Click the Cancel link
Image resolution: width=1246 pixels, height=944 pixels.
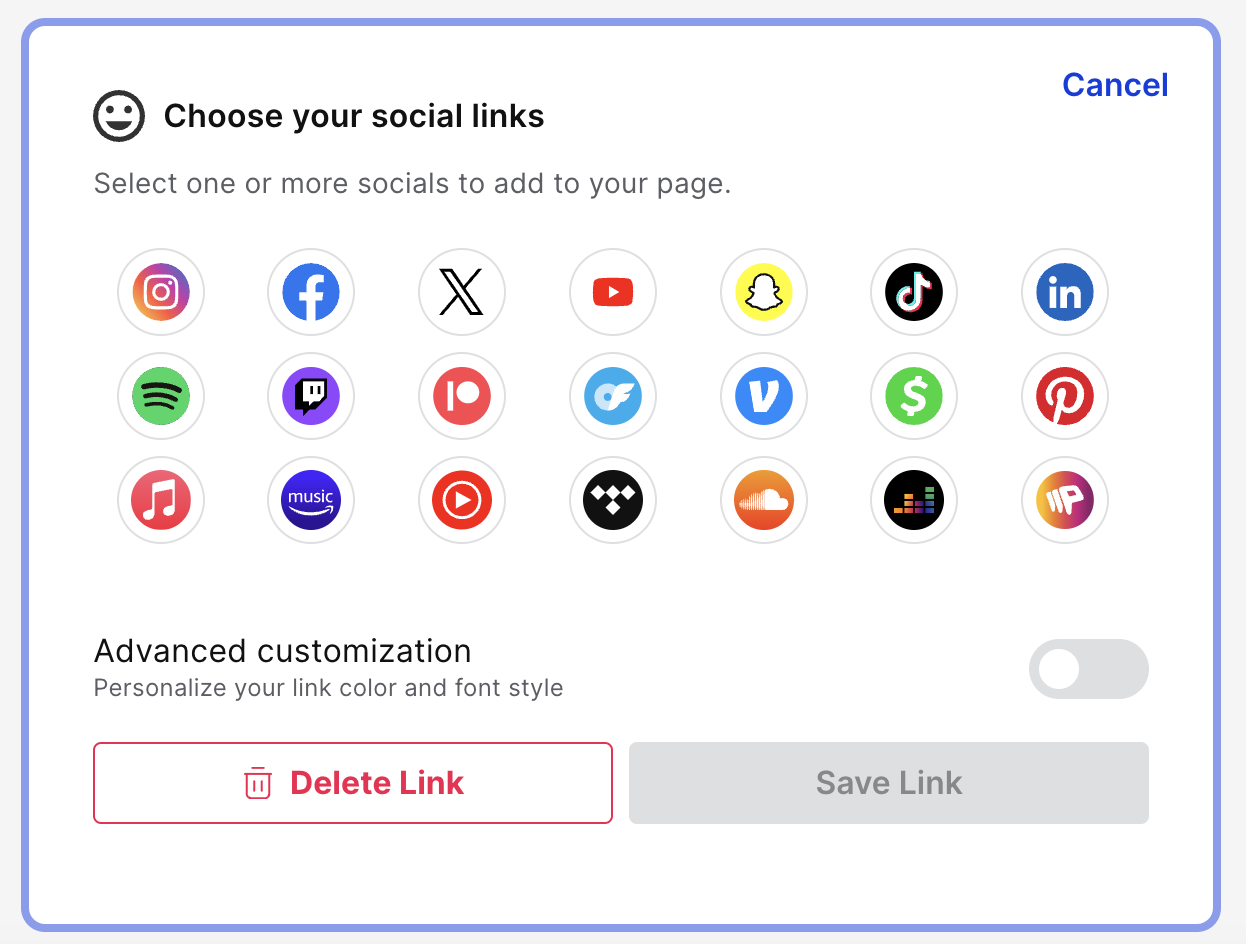click(x=1115, y=85)
